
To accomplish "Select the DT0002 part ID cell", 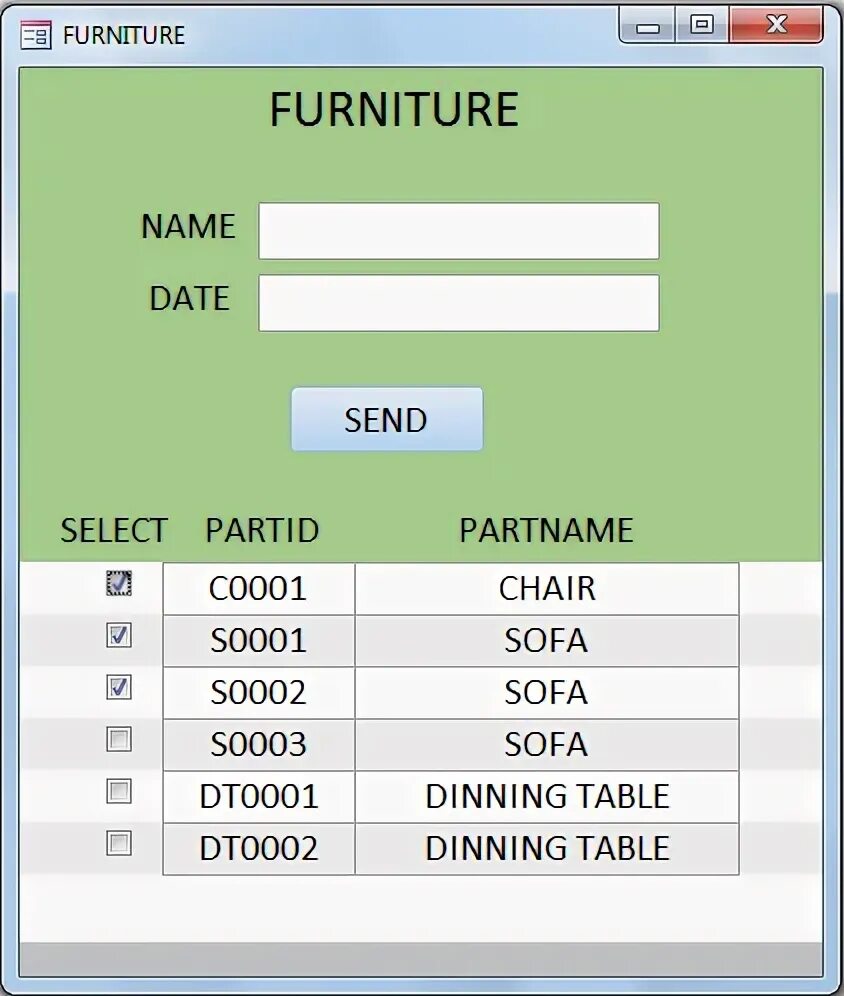I will pos(258,848).
